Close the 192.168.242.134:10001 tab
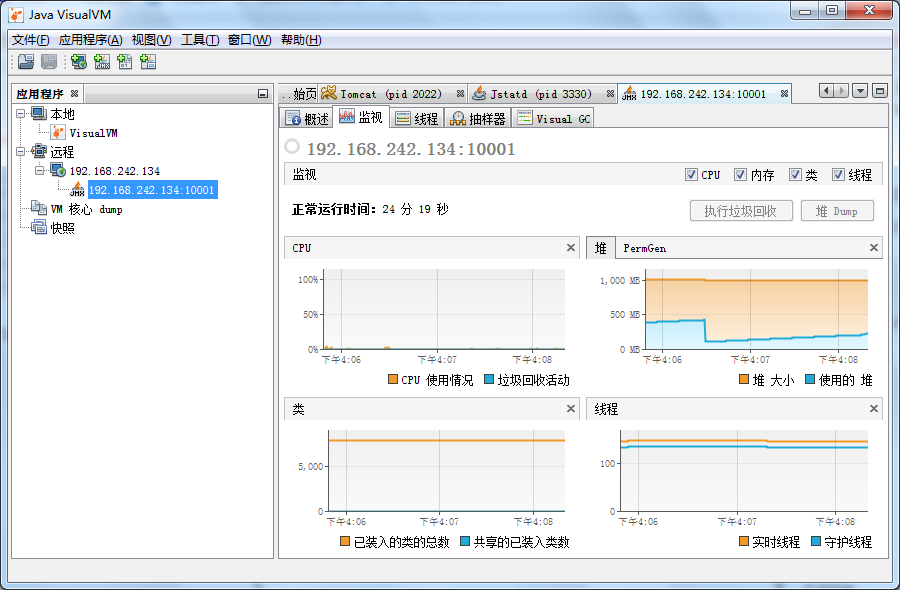 tap(784, 94)
